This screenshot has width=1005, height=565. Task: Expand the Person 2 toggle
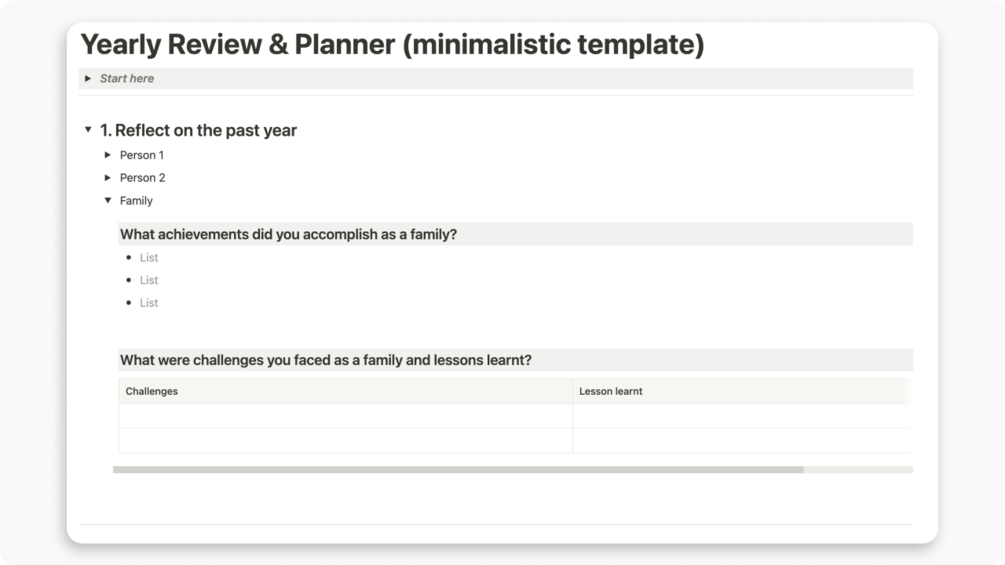coord(108,178)
